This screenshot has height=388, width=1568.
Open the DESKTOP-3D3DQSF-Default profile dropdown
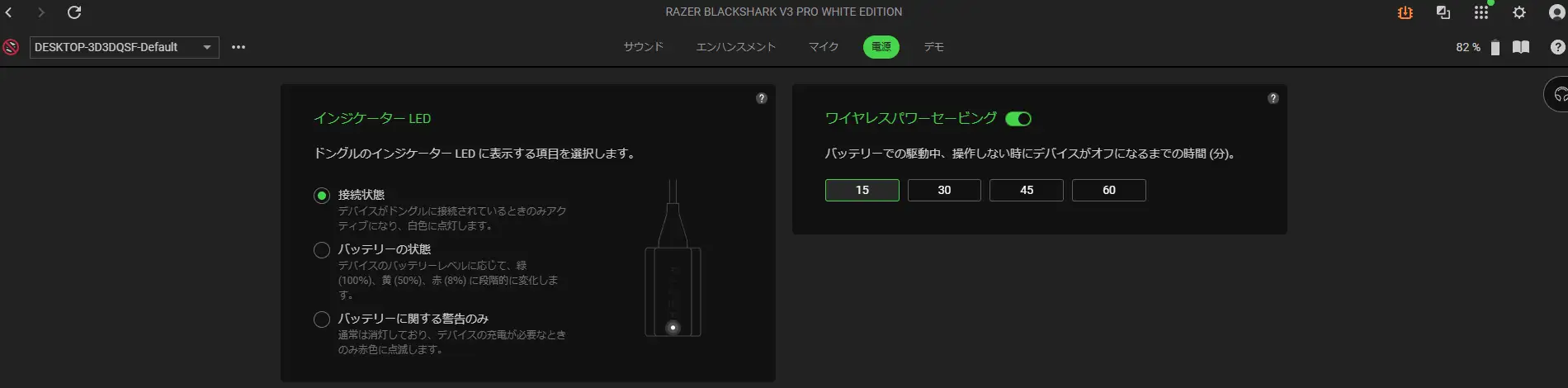coord(125,47)
